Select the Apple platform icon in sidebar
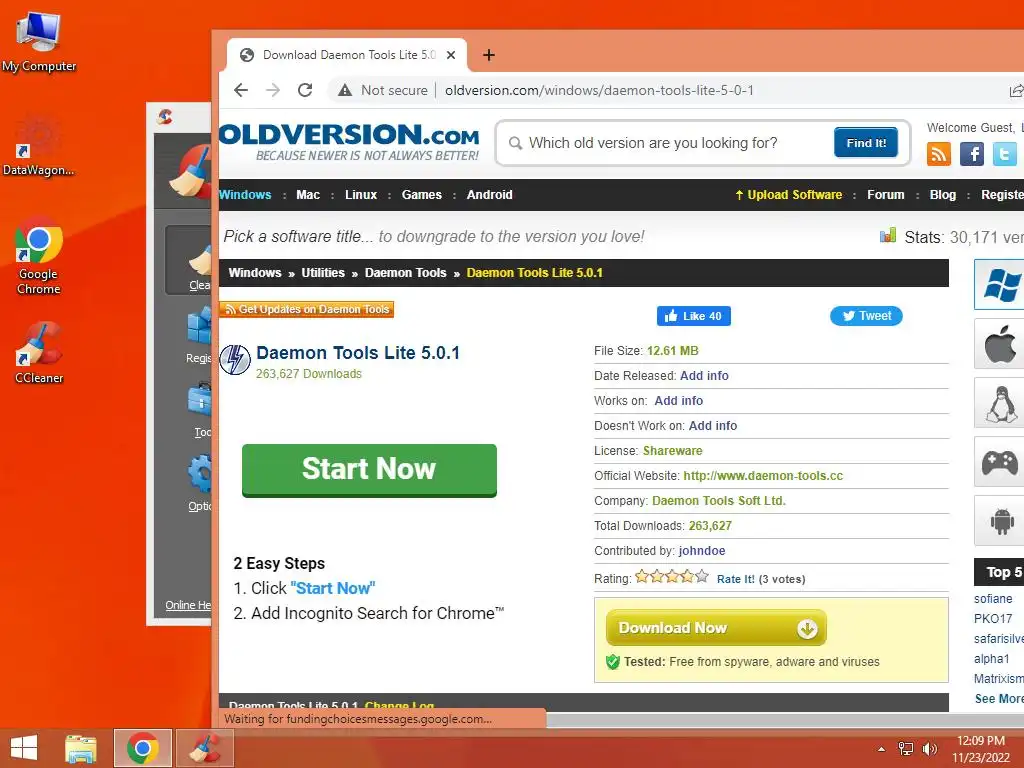Image resolution: width=1024 pixels, height=768 pixels. click(x=1000, y=344)
